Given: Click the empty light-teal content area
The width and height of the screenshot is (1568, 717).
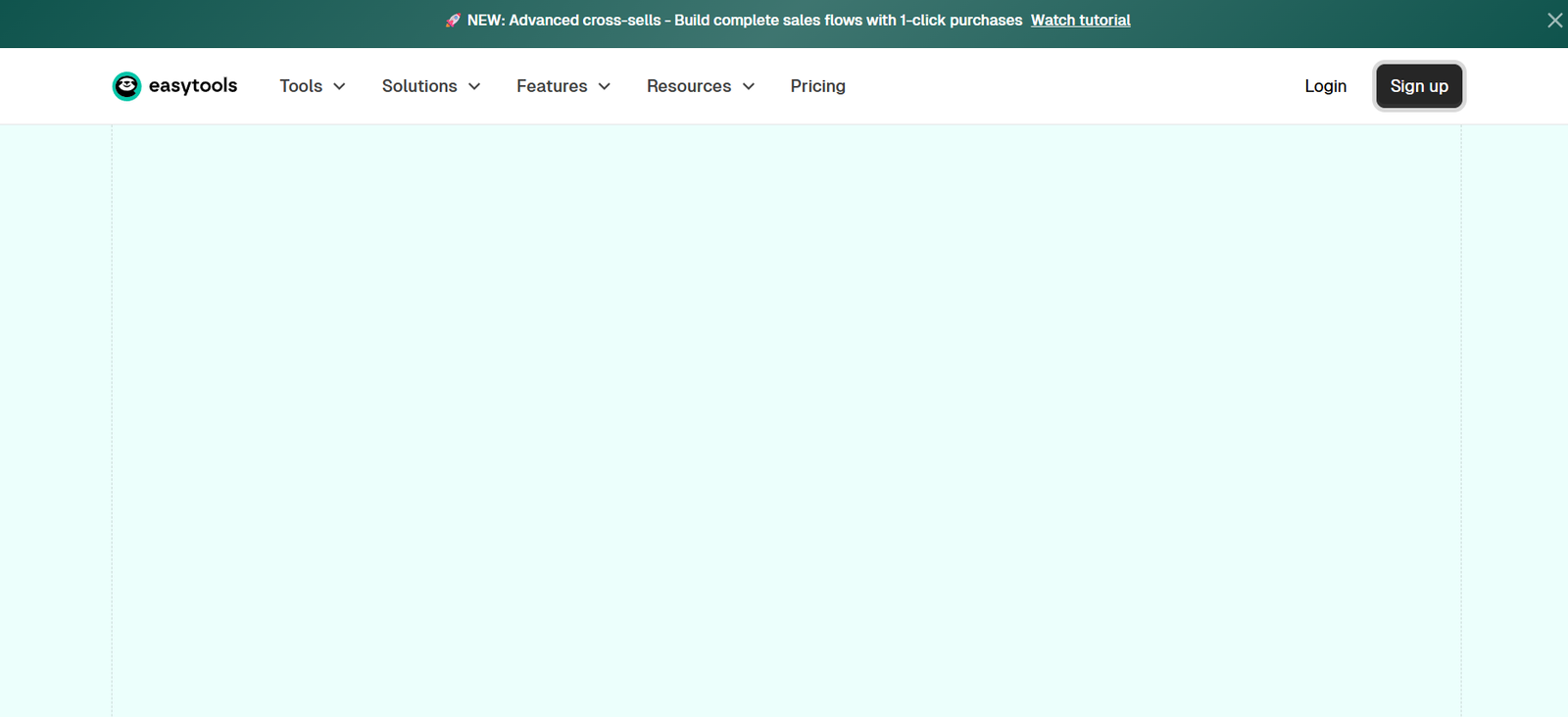Looking at the screenshot, I should 784,421.
